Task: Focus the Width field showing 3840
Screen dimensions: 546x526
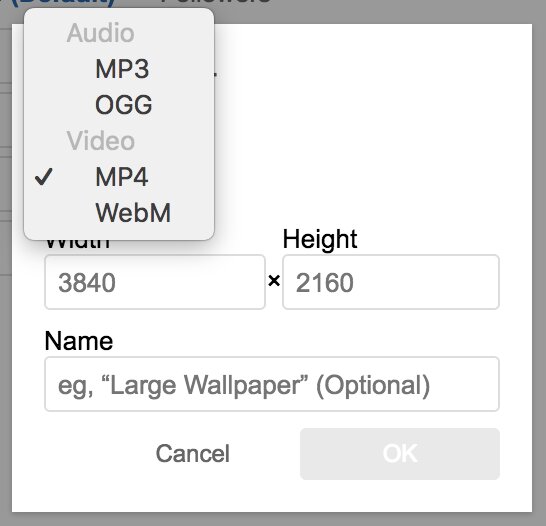Action: pos(155,282)
